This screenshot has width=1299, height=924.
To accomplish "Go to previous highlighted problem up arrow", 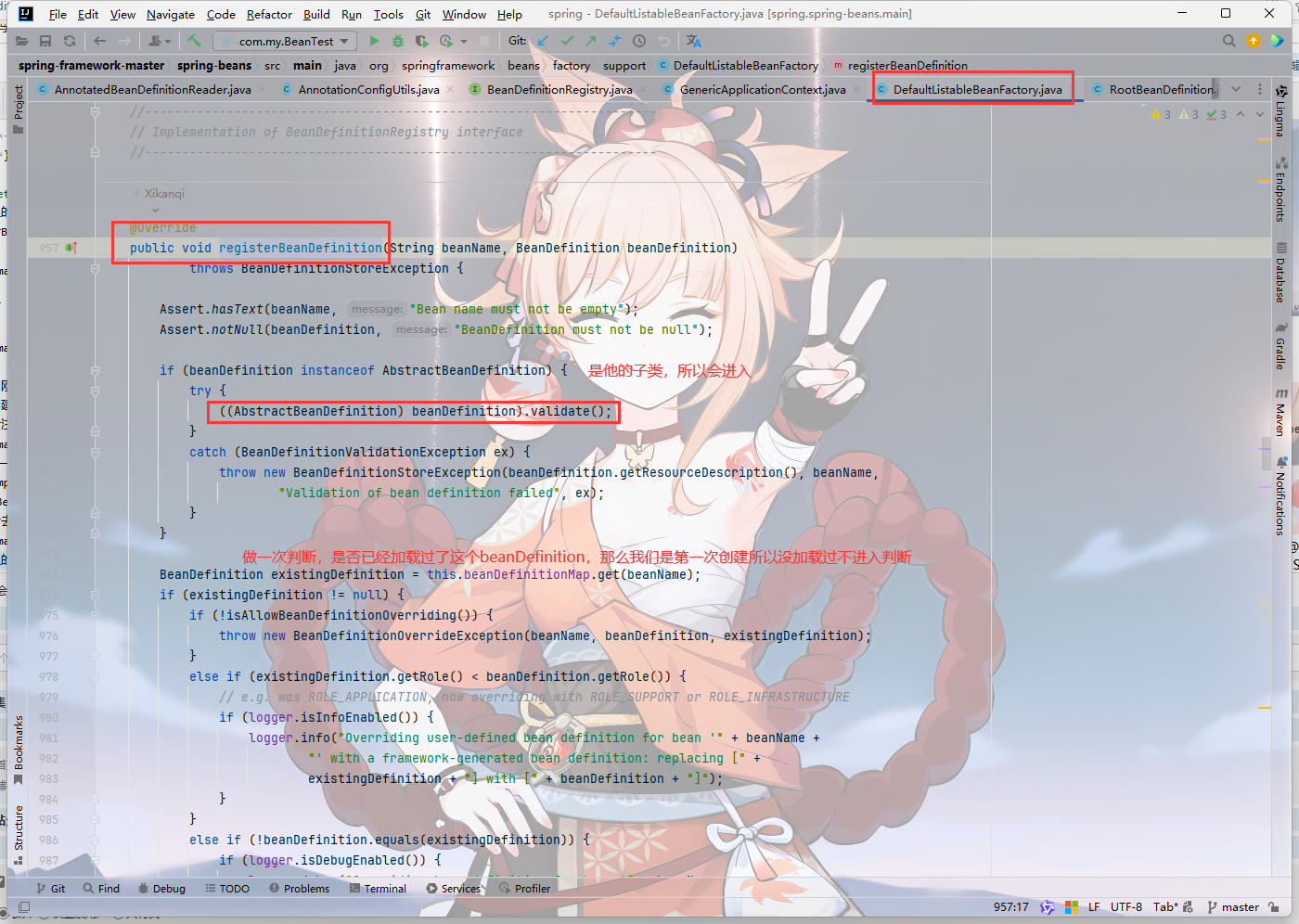I will click(x=1241, y=114).
